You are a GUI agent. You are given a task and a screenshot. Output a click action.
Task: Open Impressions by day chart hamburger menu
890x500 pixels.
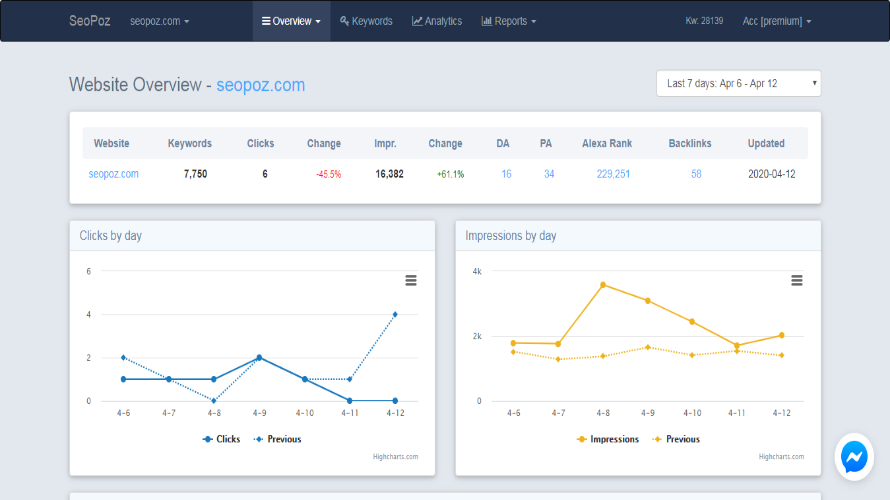pos(797,280)
